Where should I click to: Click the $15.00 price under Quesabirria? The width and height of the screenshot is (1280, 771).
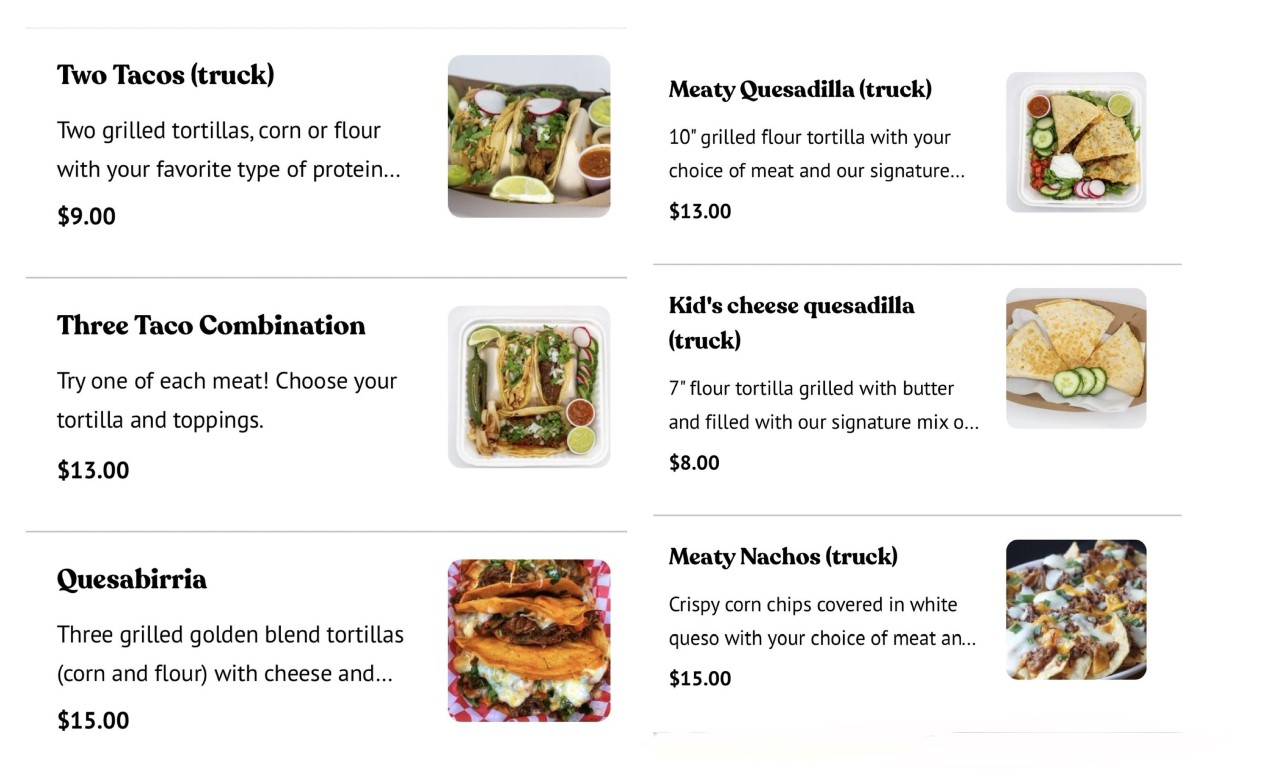coord(93,720)
